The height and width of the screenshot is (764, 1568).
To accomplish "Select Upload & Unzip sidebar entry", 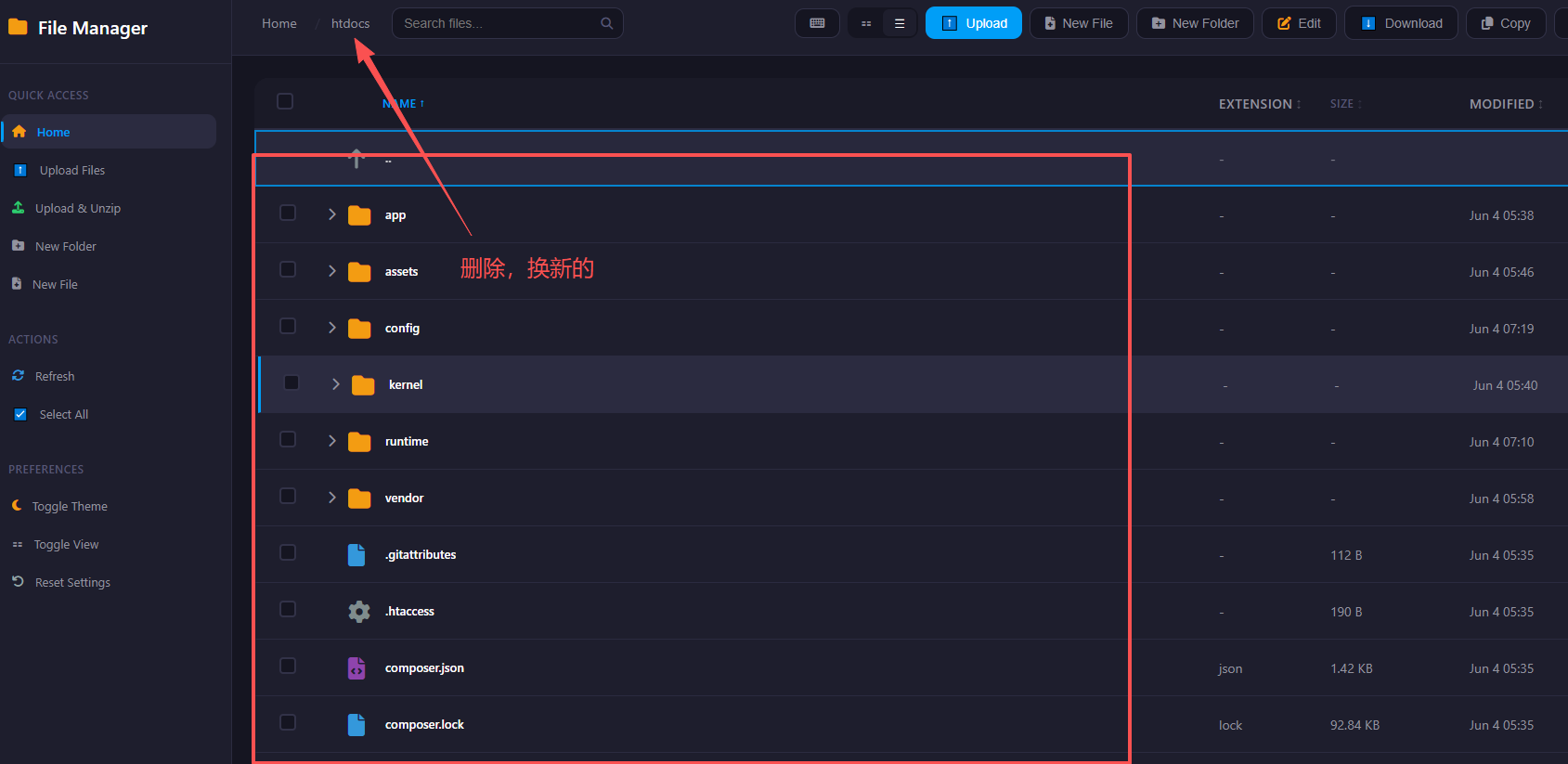I will pos(109,208).
